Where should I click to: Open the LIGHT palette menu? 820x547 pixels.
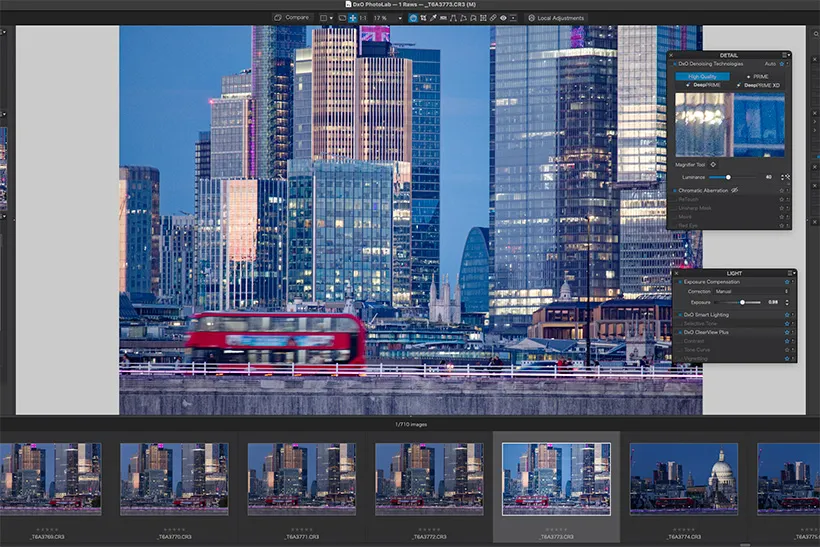pos(791,273)
